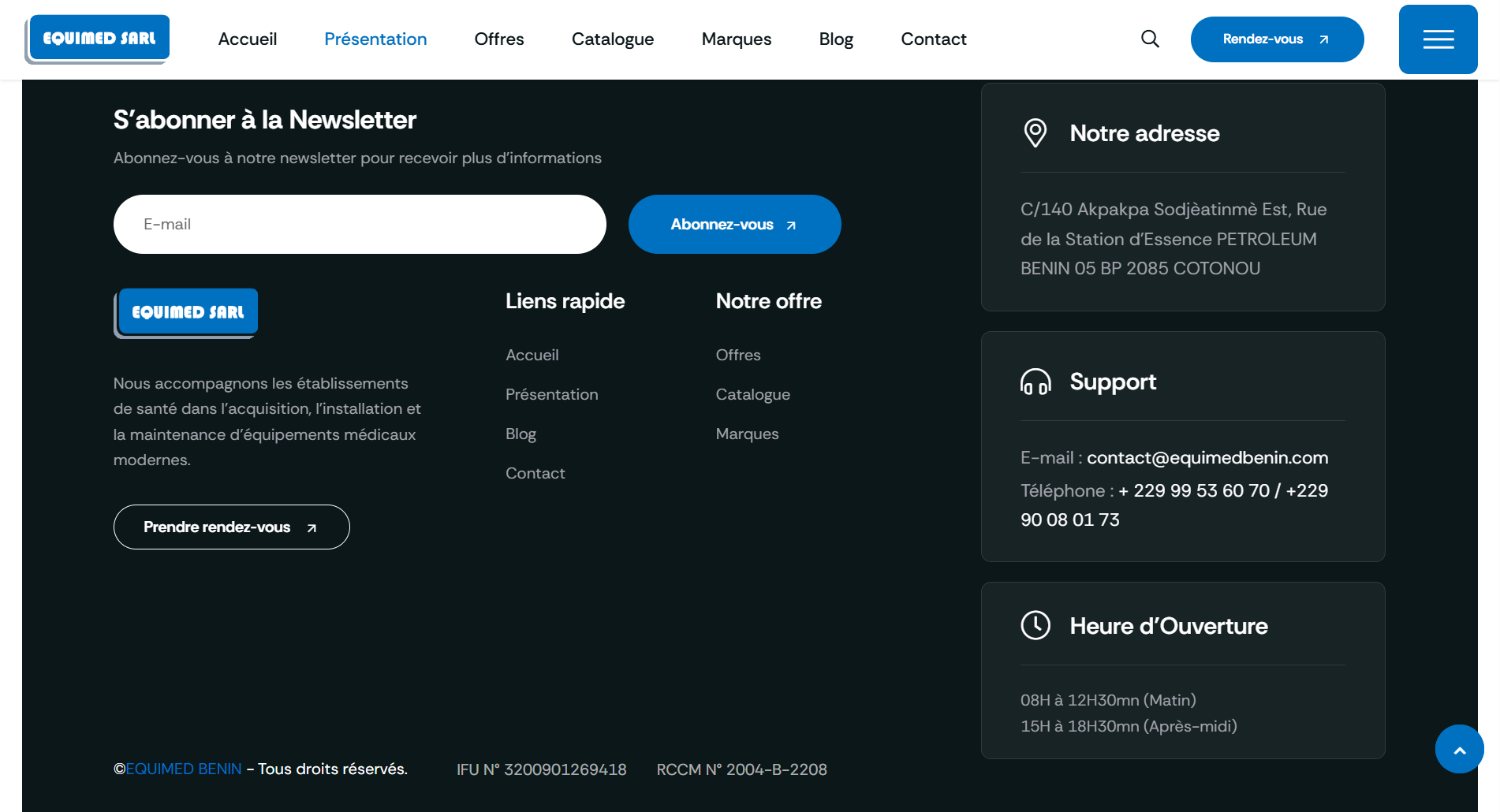This screenshot has height=812, width=1500.
Task: Click the Tous droits réservés text
Action: point(332,769)
